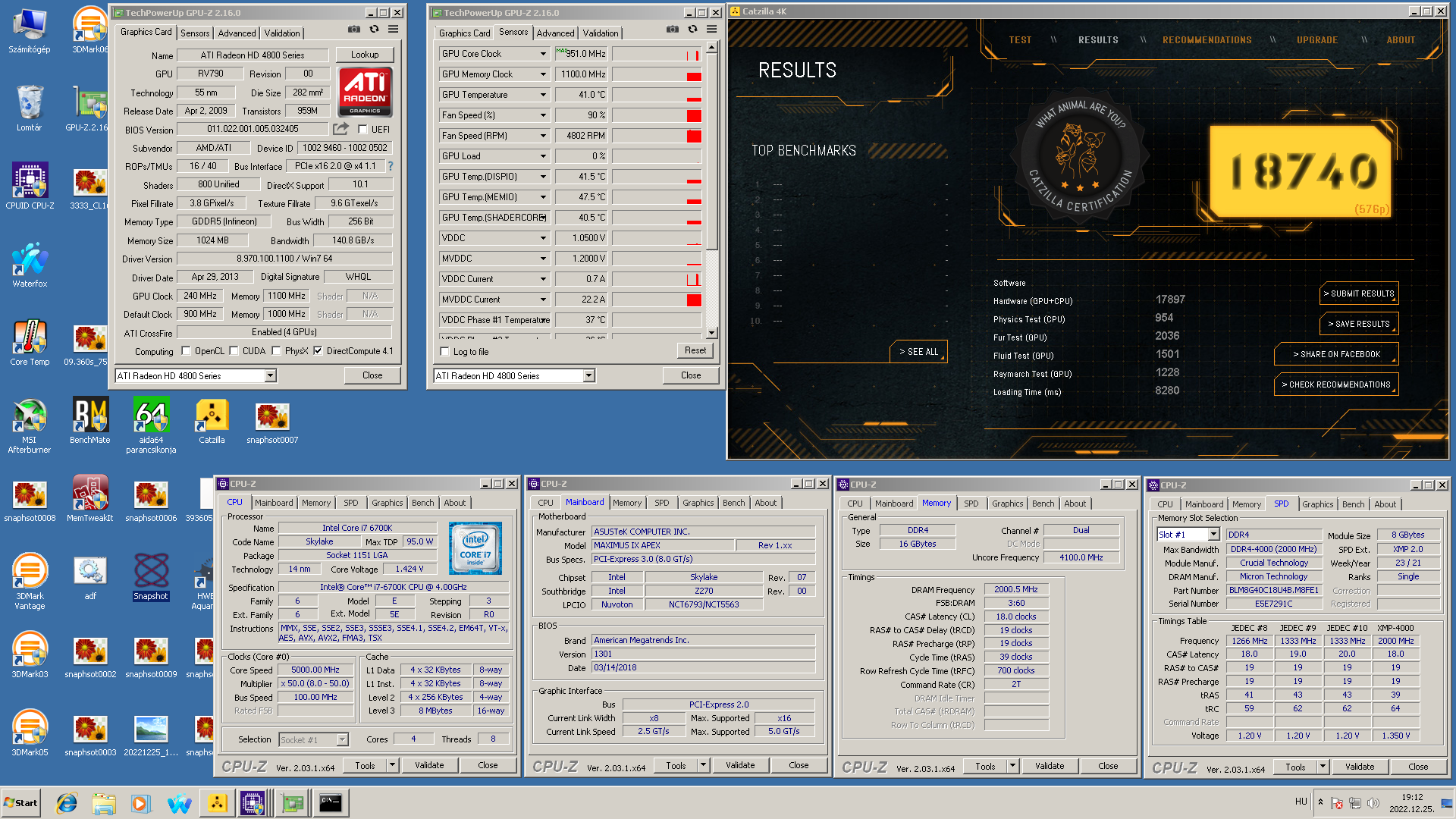Screen dimensions: 1456x819
Task: Switch to Bench tab in CPU-Z CPU window
Action: click(x=423, y=503)
